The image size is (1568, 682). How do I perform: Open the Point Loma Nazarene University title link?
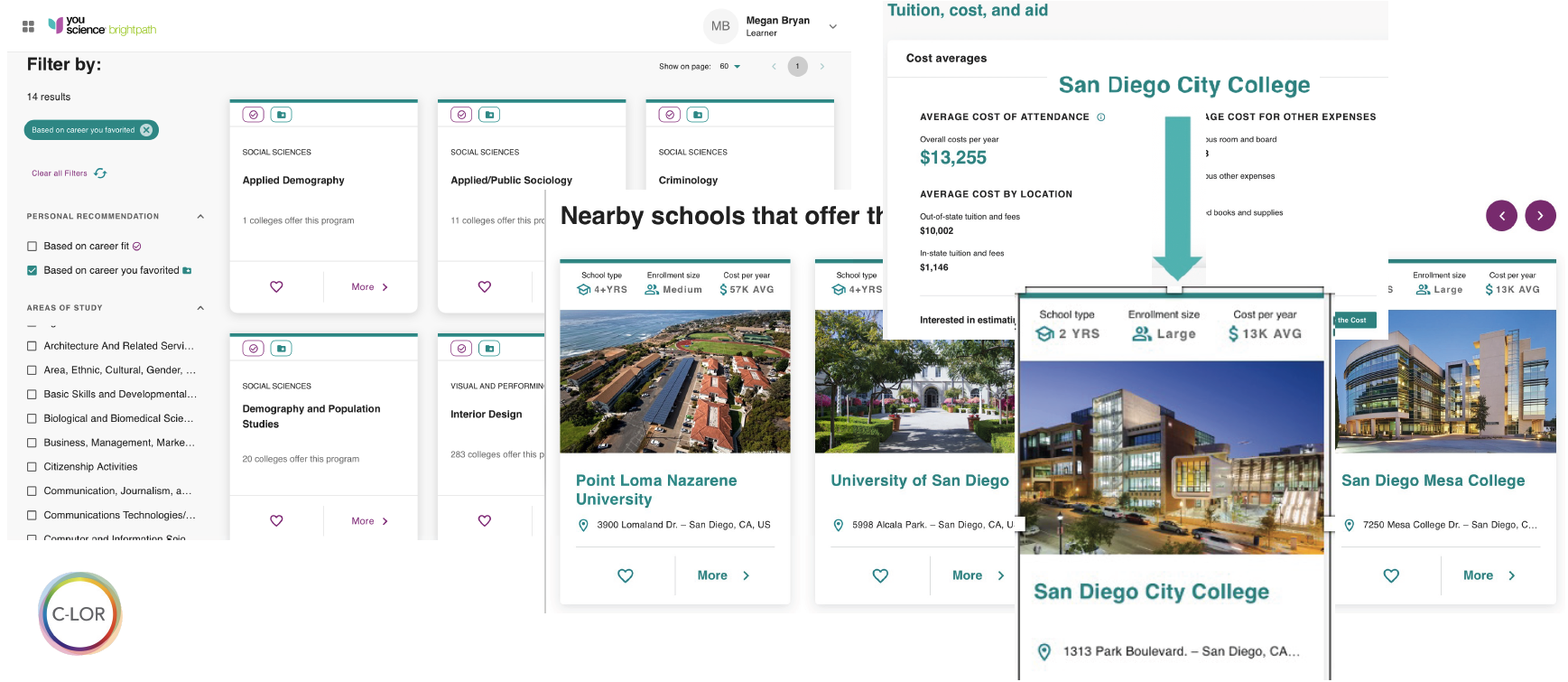pyautogui.click(x=656, y=490)
